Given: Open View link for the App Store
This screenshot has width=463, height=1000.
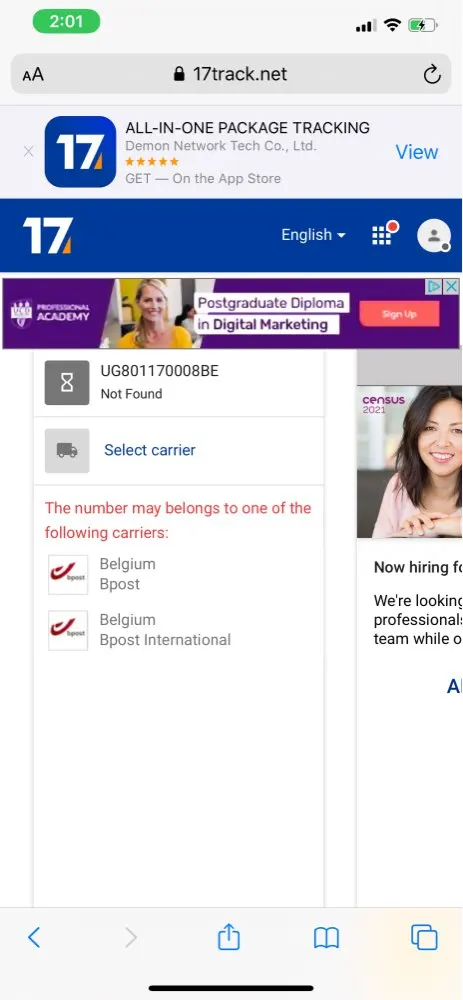Looking at the screenshot, I should pos(416,152).
